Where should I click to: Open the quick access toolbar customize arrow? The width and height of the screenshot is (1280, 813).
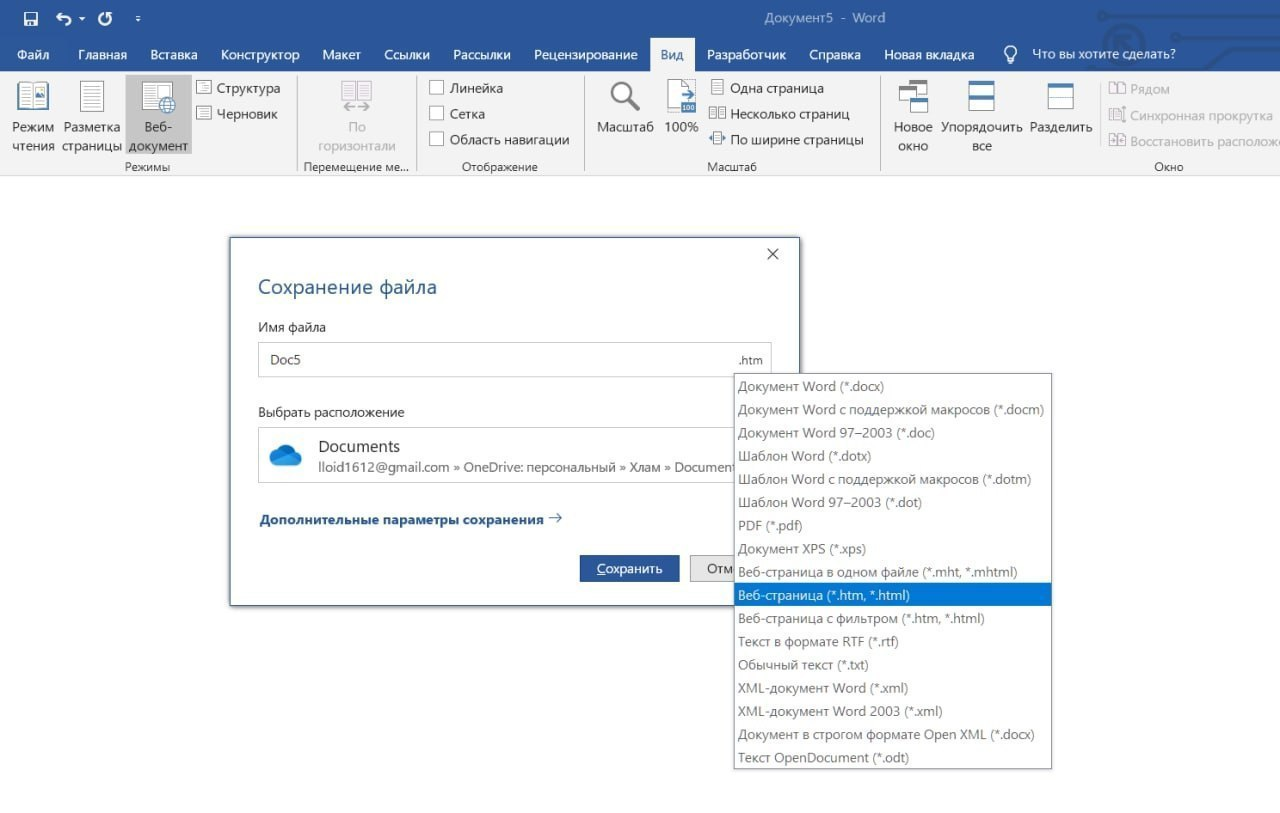[137, 19]
